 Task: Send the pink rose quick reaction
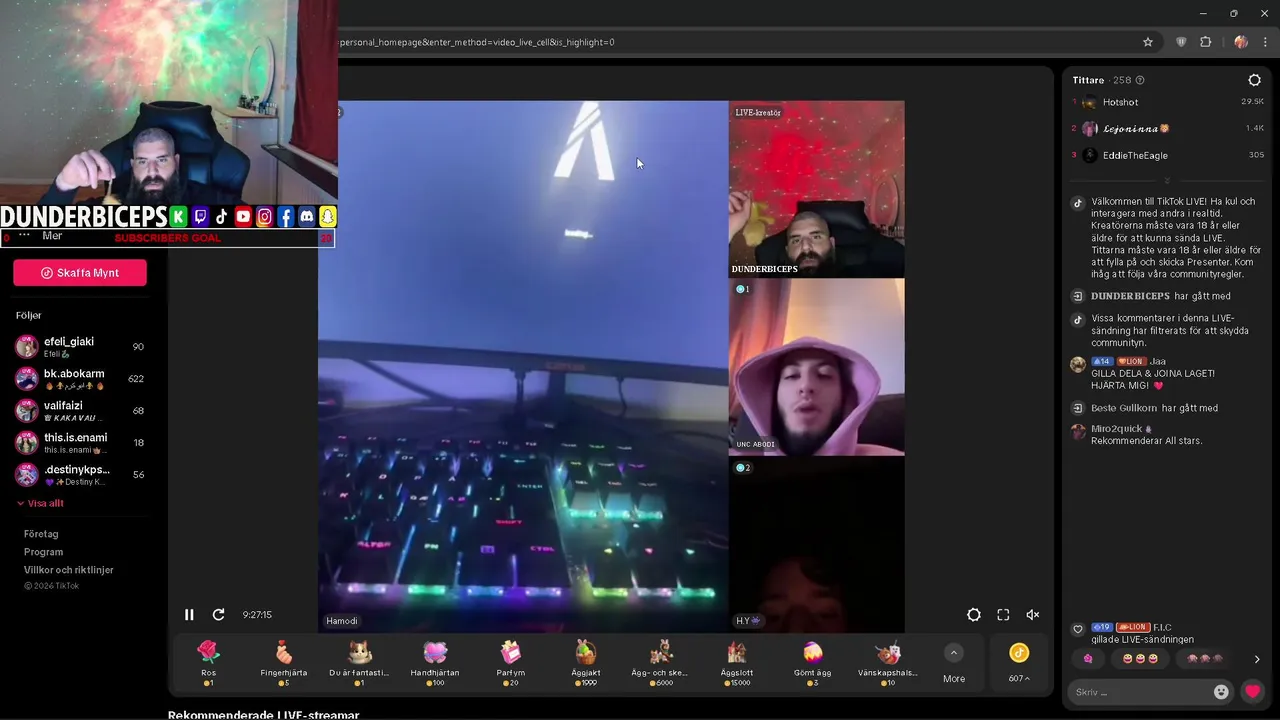coord(1088,659)
